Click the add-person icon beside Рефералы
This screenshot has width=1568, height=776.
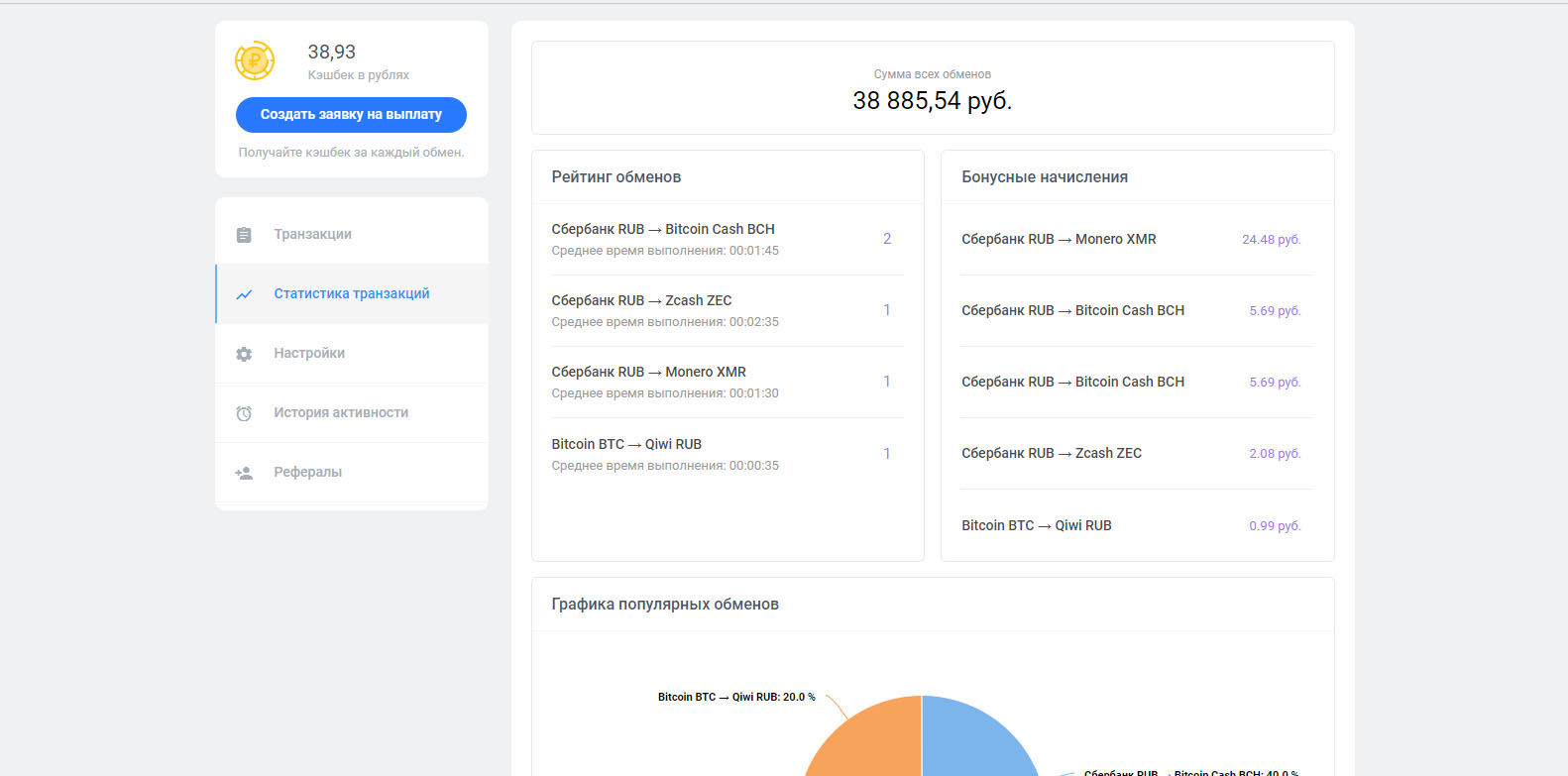[244, 473]
